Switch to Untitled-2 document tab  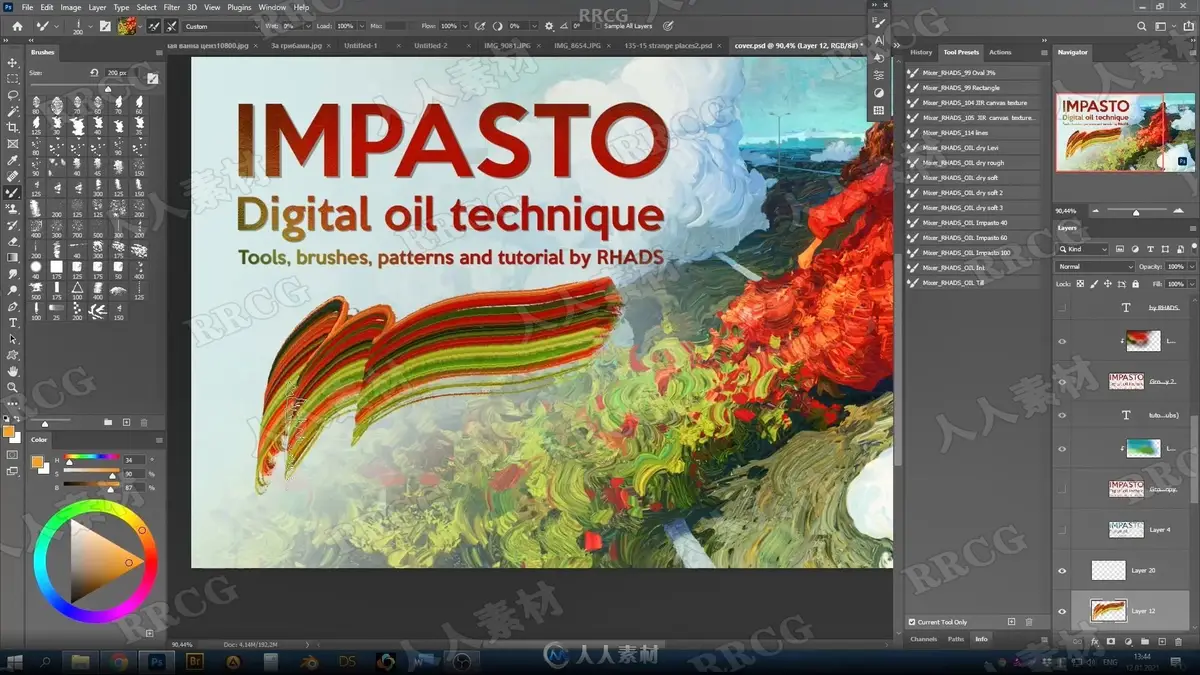431,45
